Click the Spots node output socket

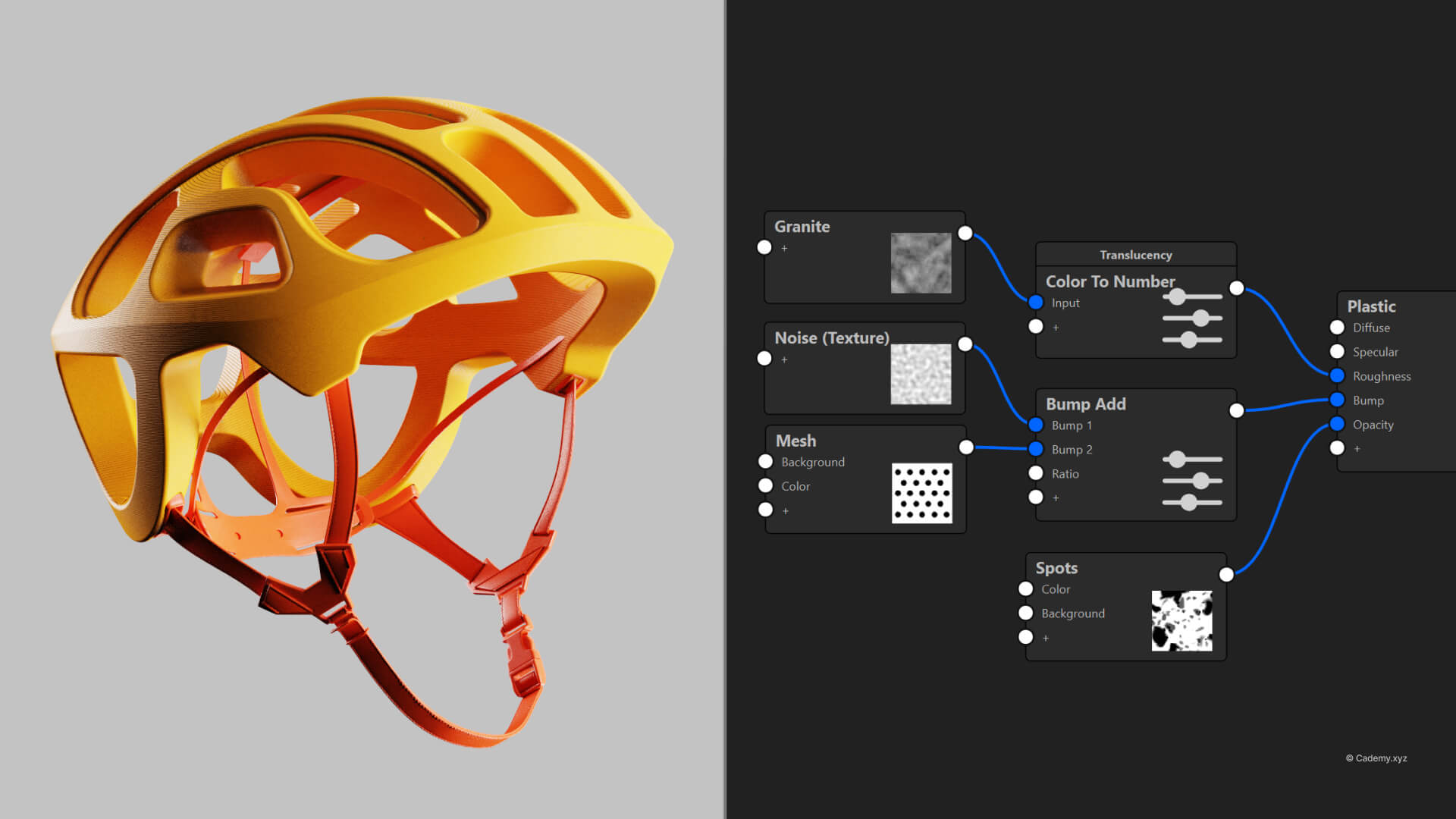[x=1226, y=575]
